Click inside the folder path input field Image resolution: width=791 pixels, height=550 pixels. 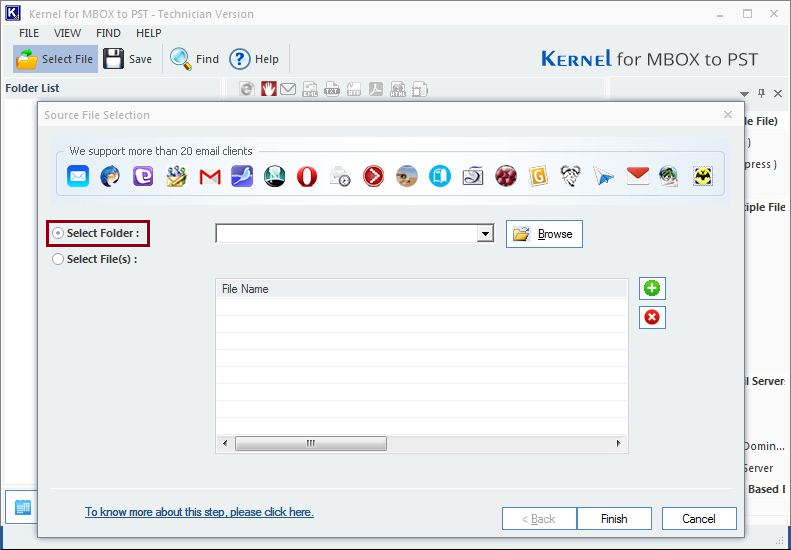346,234
